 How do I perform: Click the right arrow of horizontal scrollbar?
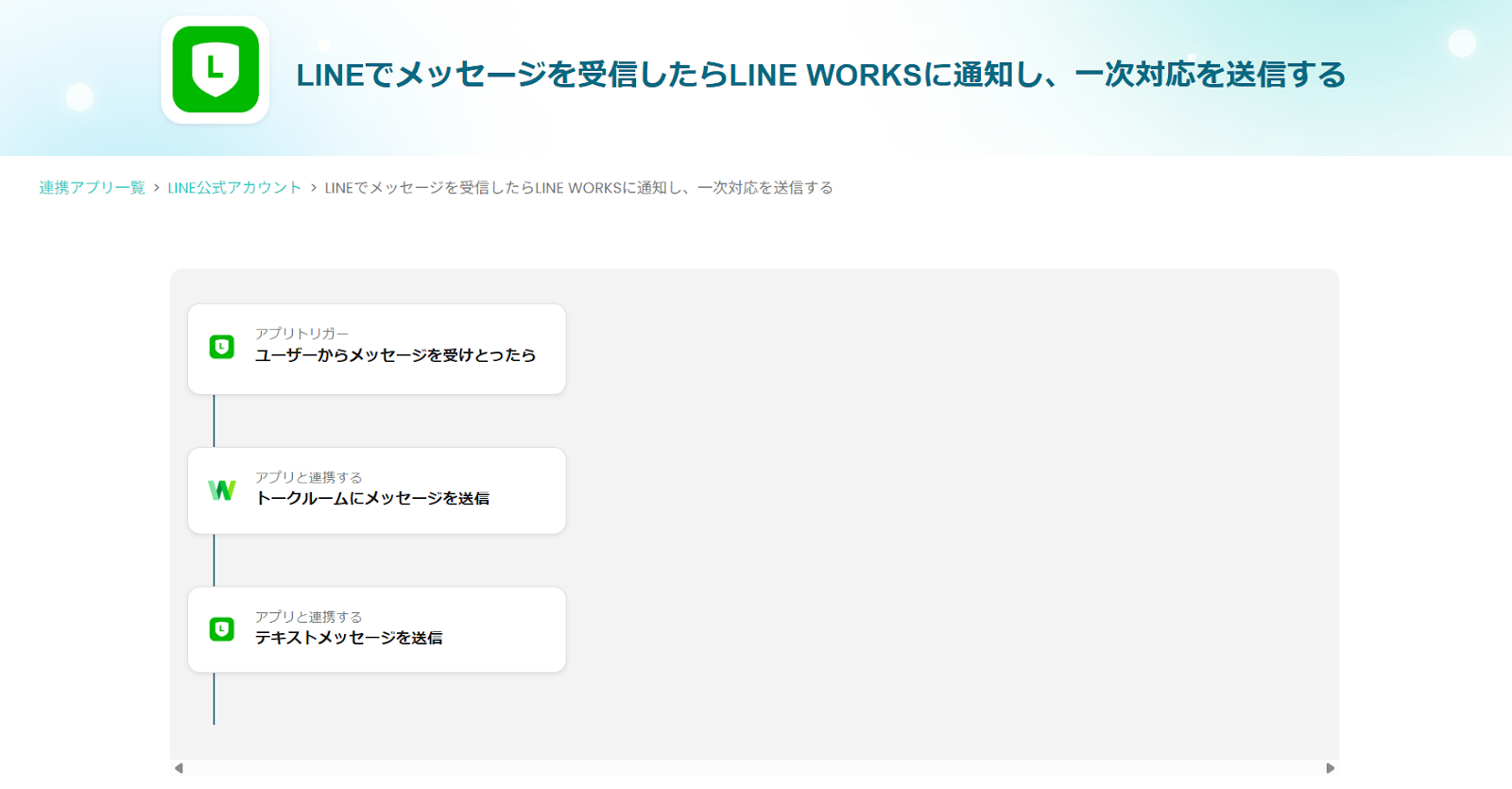pos(1331,768)
